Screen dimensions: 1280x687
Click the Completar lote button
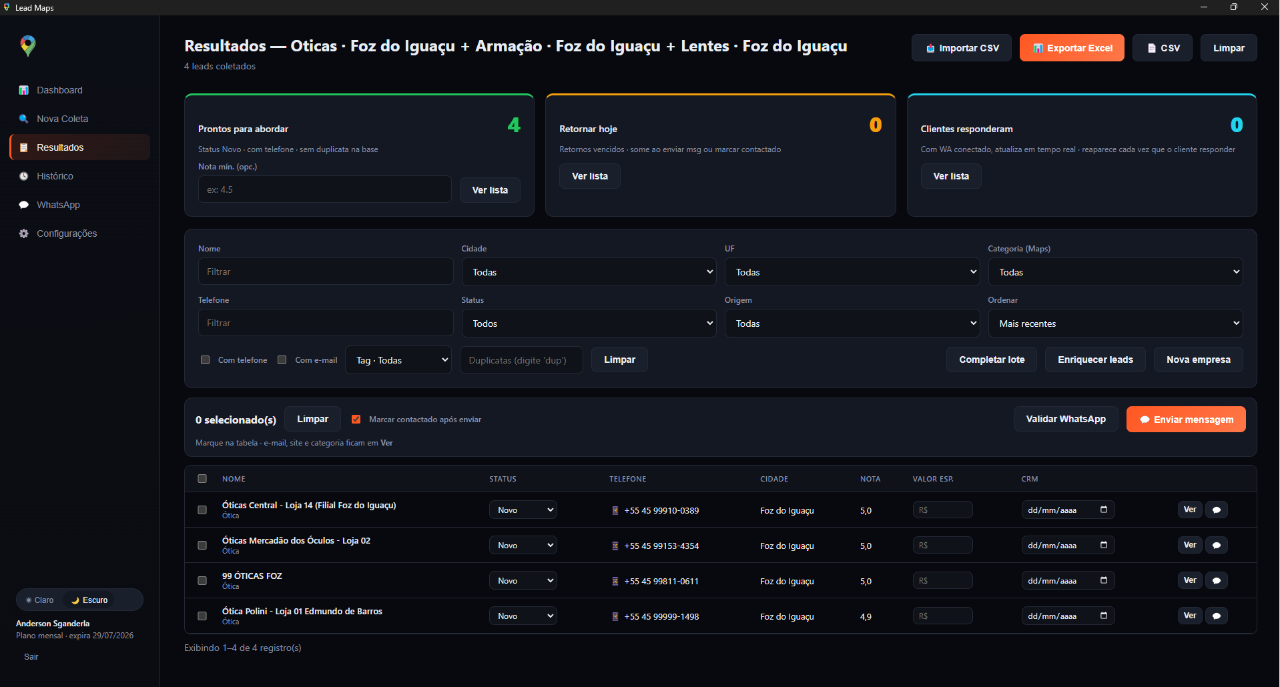pos(992,360)
